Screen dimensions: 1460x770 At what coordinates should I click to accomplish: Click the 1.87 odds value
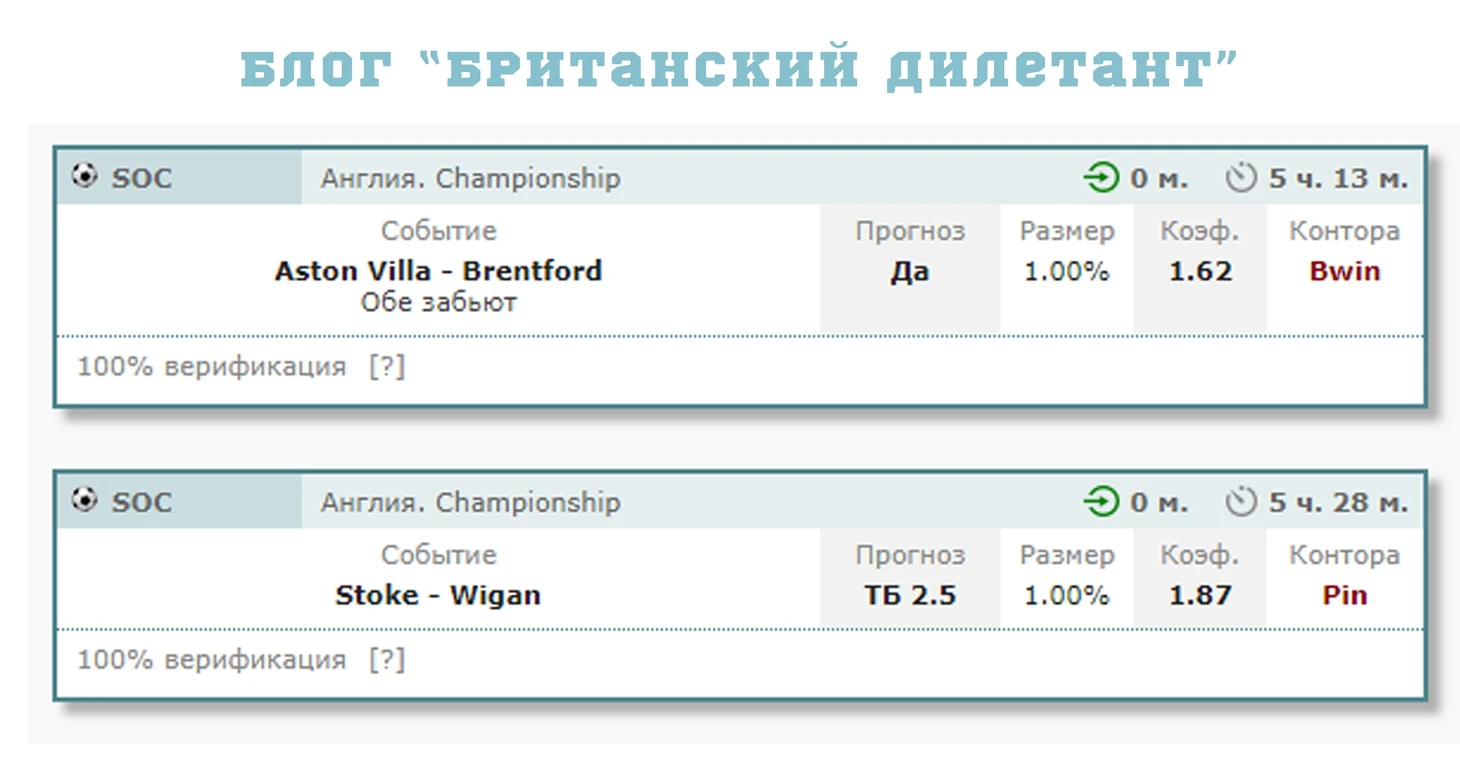click(x=1201, y=595)
